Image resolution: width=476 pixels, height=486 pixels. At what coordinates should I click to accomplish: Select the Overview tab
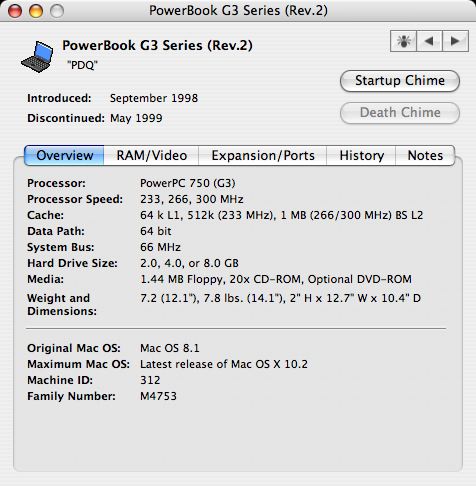point(64,155)
